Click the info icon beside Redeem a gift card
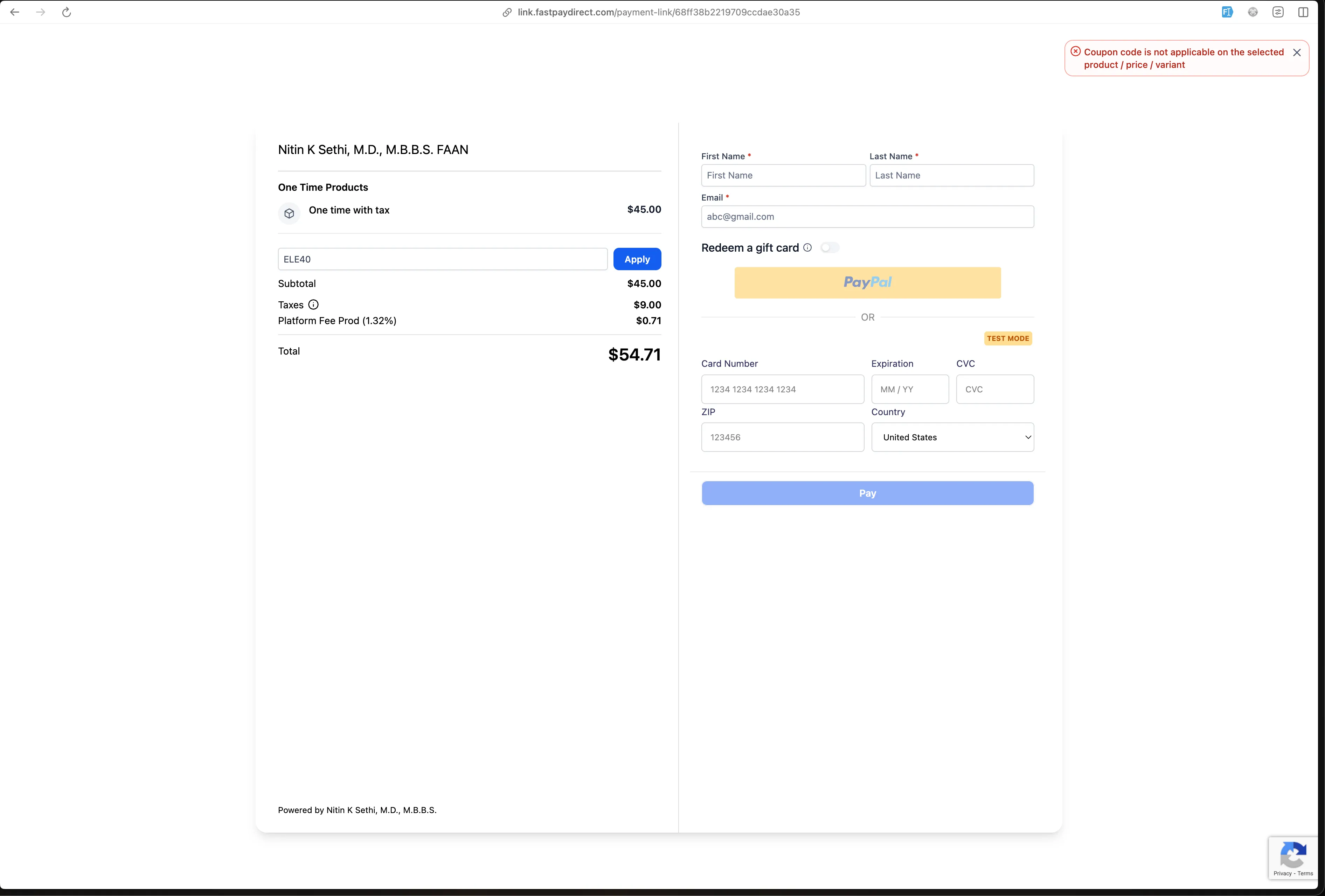 [x=807, y=247]
